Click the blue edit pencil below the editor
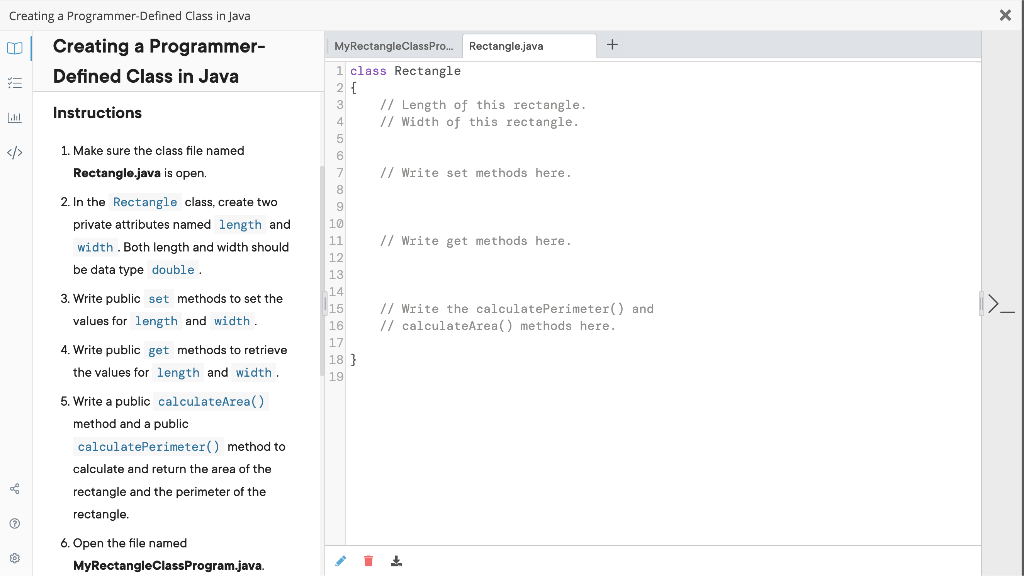Viewport: 1024px width, 576px height. point(340,560)
